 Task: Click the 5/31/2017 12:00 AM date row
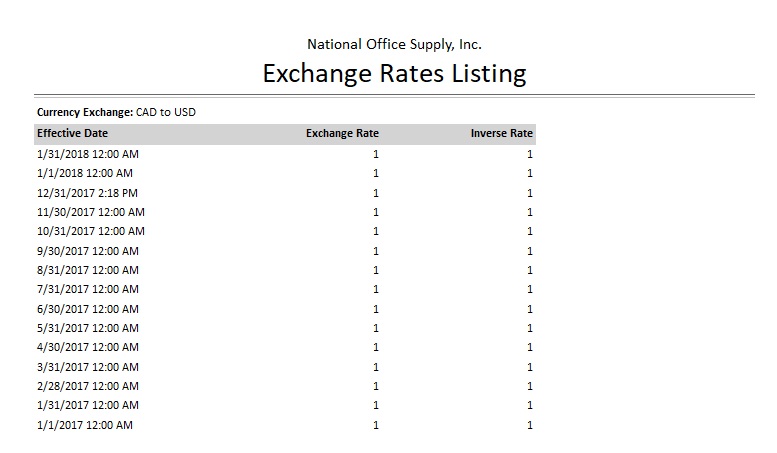point(87,328)
